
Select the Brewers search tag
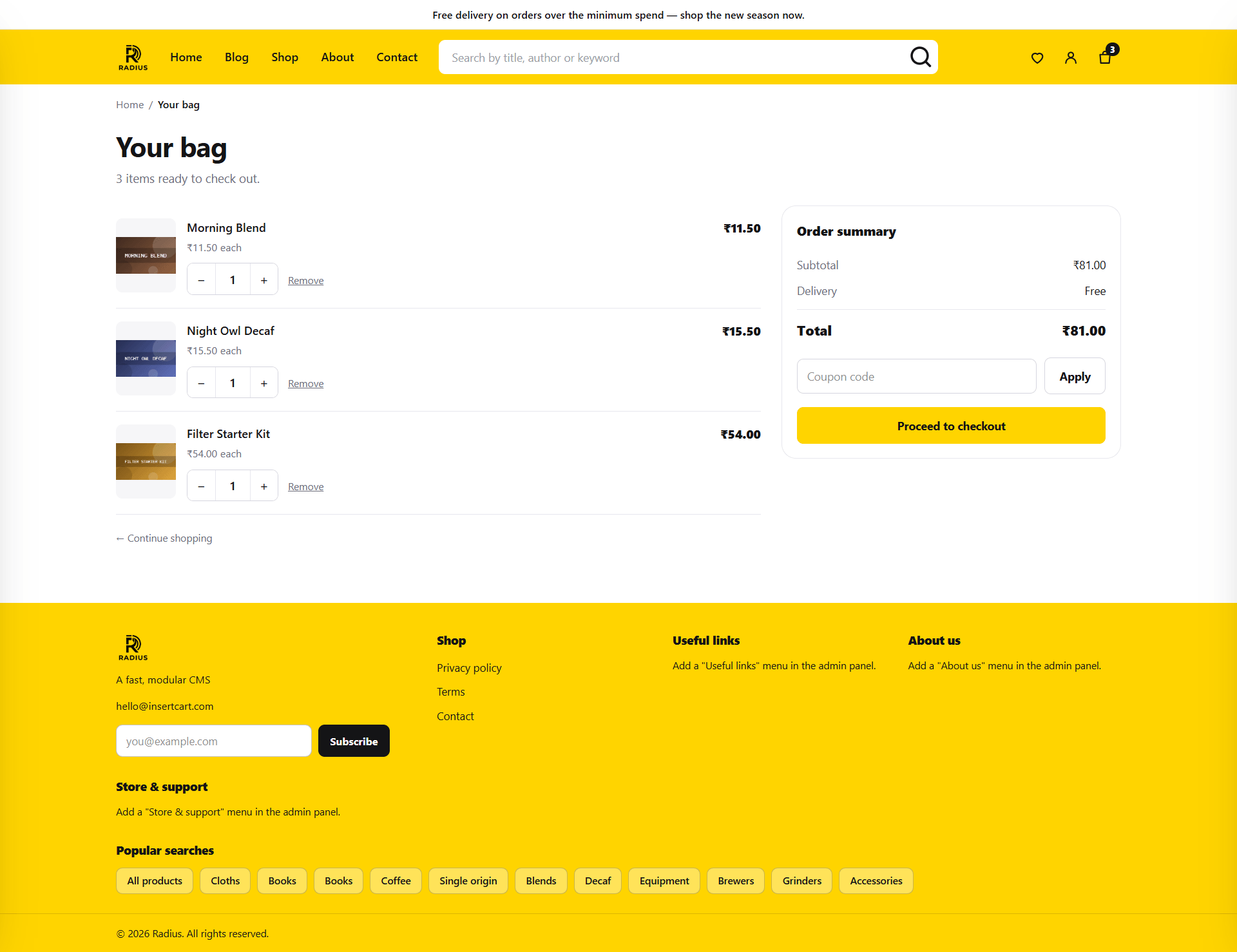pyautogui.click(x=736, y=881)
